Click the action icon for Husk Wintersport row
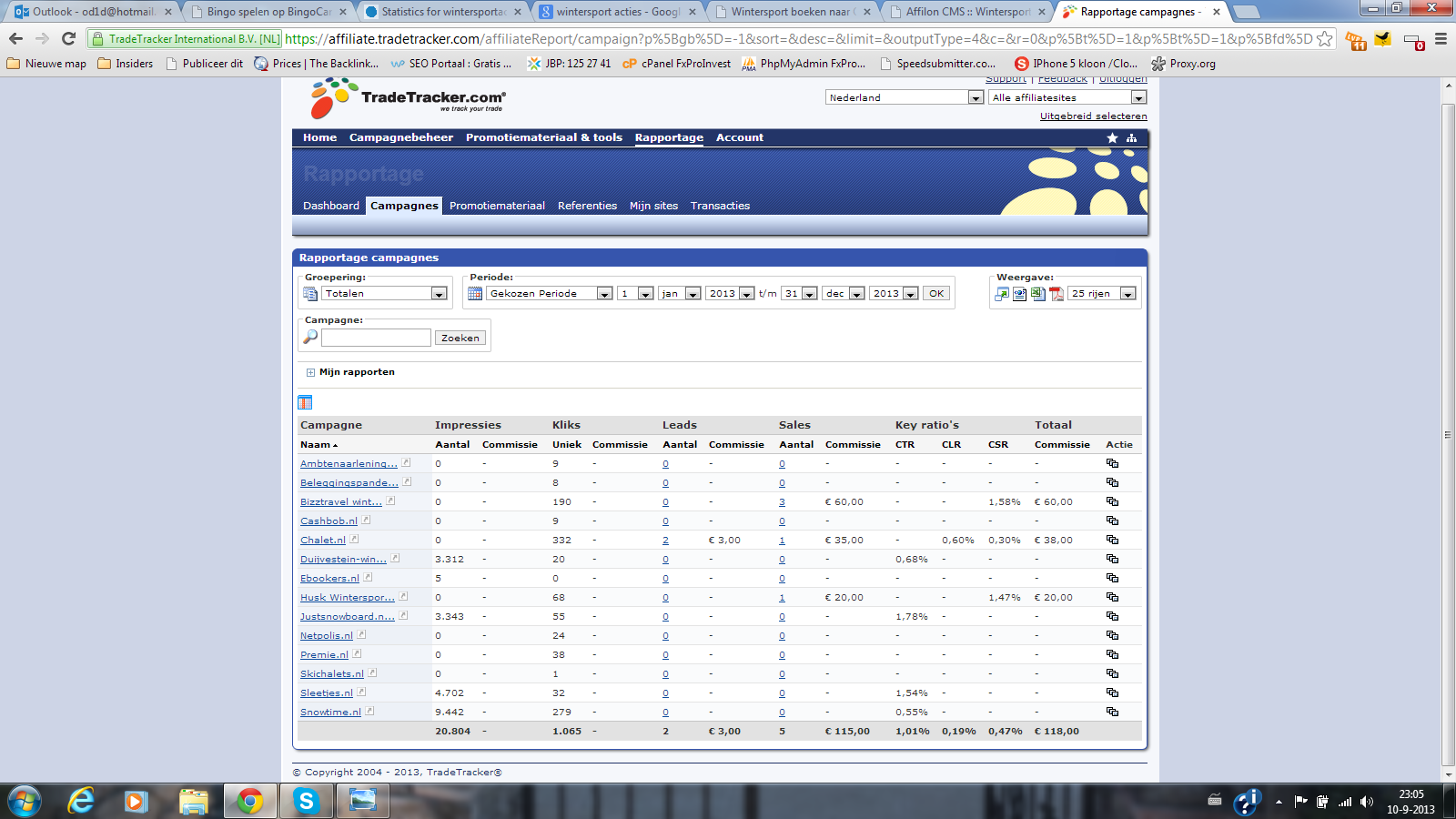The width and height of the screenshot is (1456, 819). pyautogui.click(x=1112, y=597)
